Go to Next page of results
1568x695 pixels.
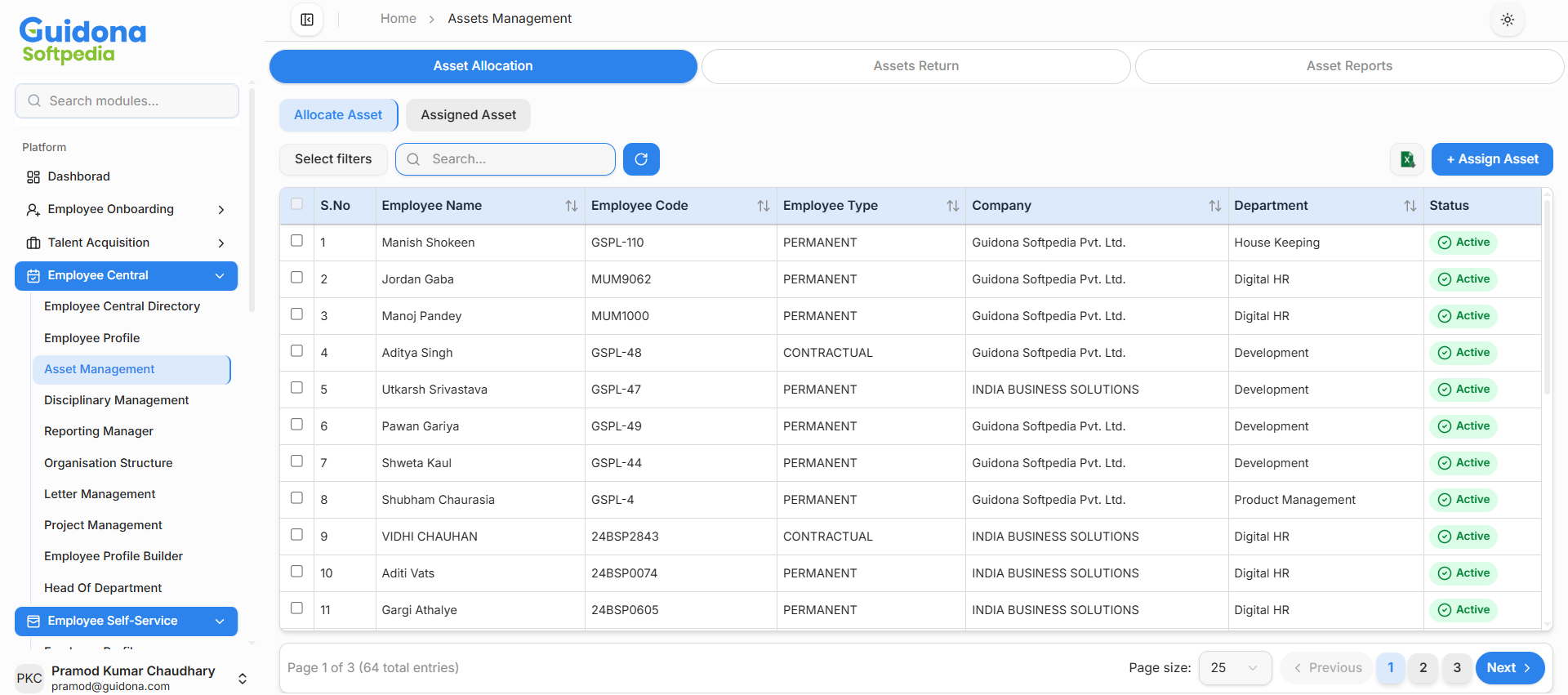click(x=1508, y=668)
